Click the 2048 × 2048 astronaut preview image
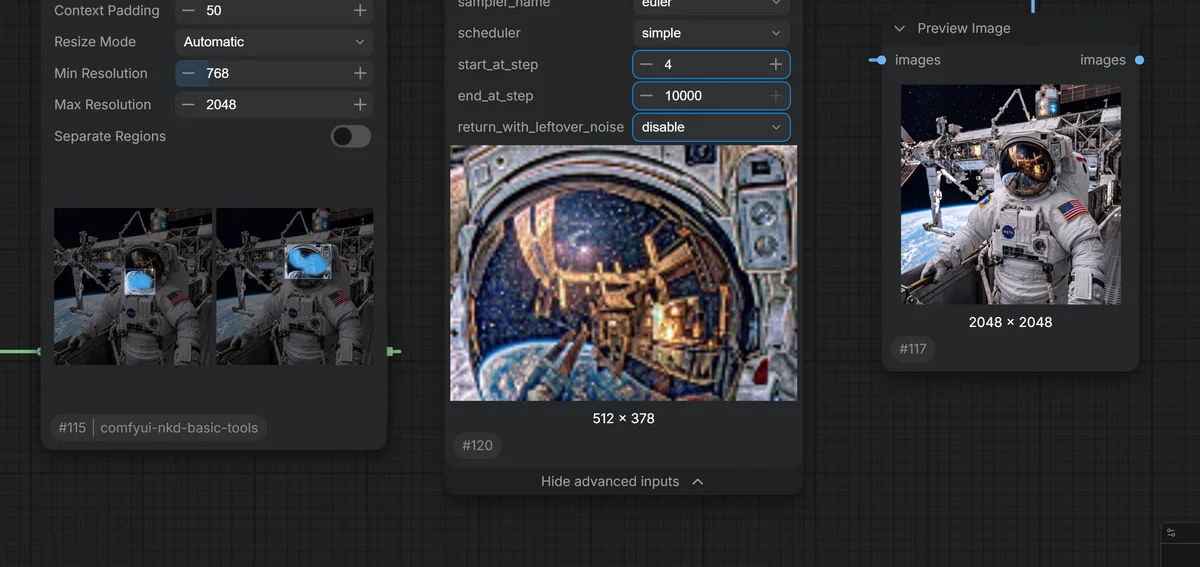Viewport: 1200px width, 567px height. pos(1010,194)
